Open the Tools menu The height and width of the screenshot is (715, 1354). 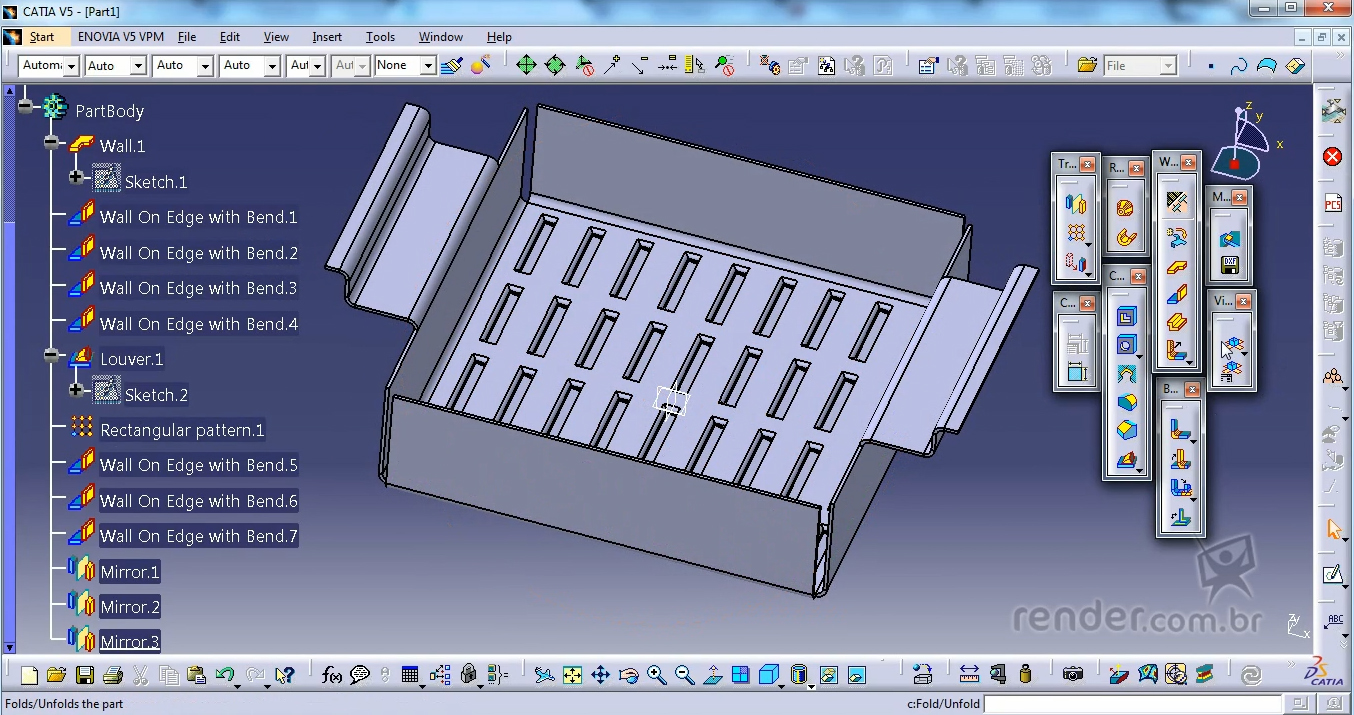(380, 37)
